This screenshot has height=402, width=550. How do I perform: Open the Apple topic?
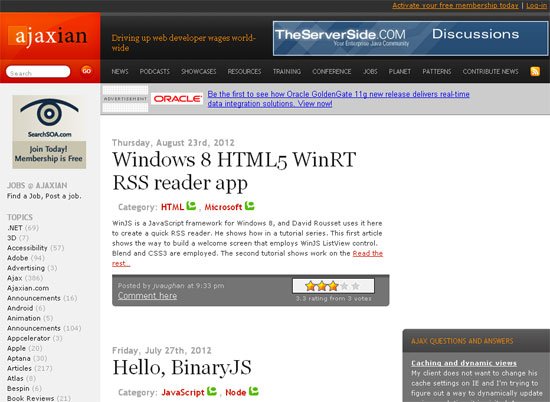[16, 348]
